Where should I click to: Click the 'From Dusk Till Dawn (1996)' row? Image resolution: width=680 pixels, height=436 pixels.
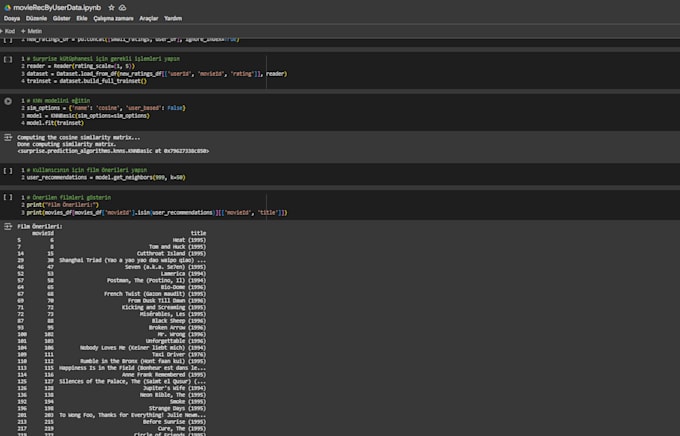[112, 301]
